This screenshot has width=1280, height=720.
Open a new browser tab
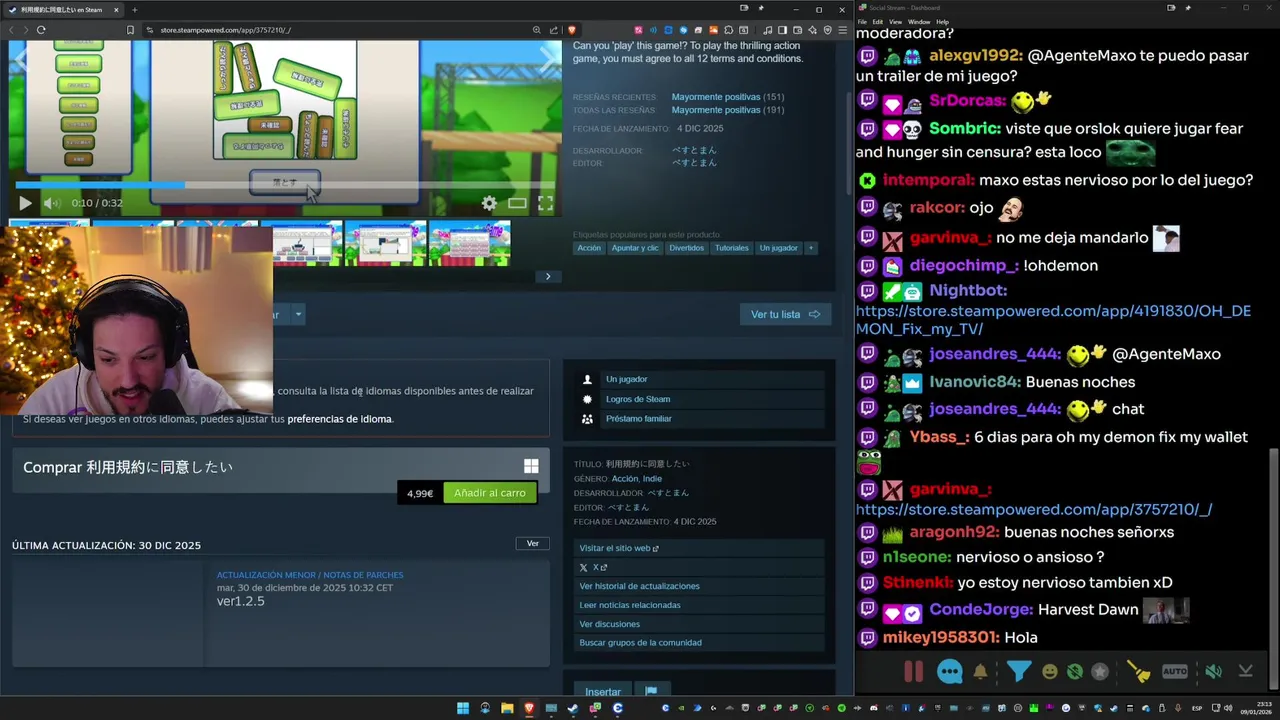(x=134, y=9)
